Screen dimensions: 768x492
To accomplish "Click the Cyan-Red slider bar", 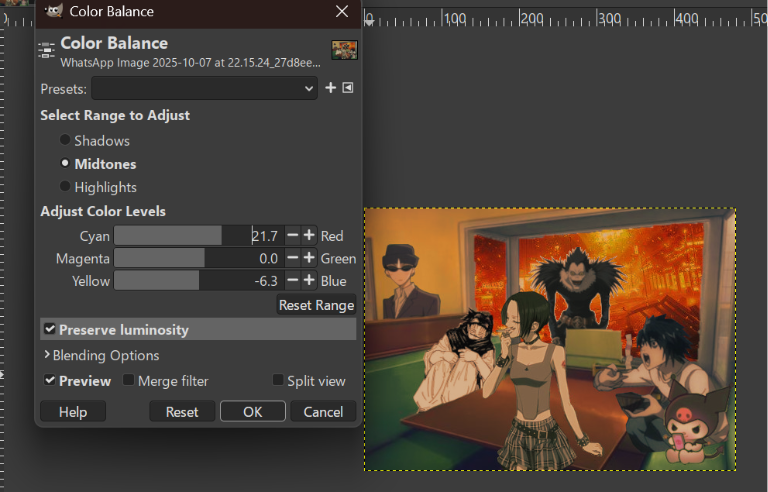I will point(182,236).
